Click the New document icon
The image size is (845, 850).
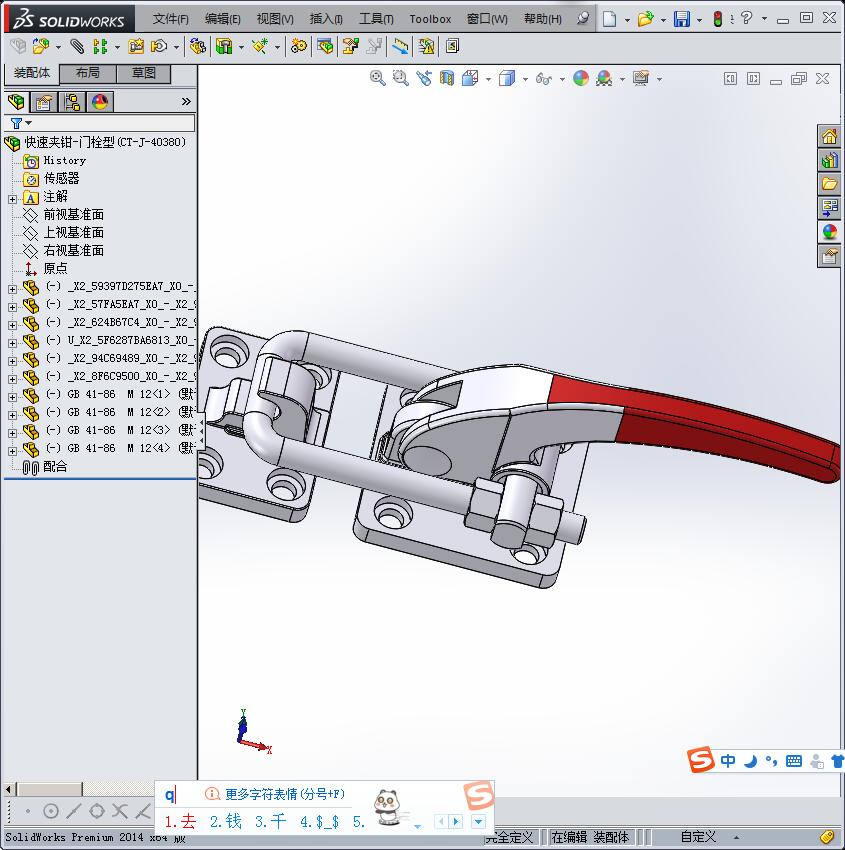point(609,19)
